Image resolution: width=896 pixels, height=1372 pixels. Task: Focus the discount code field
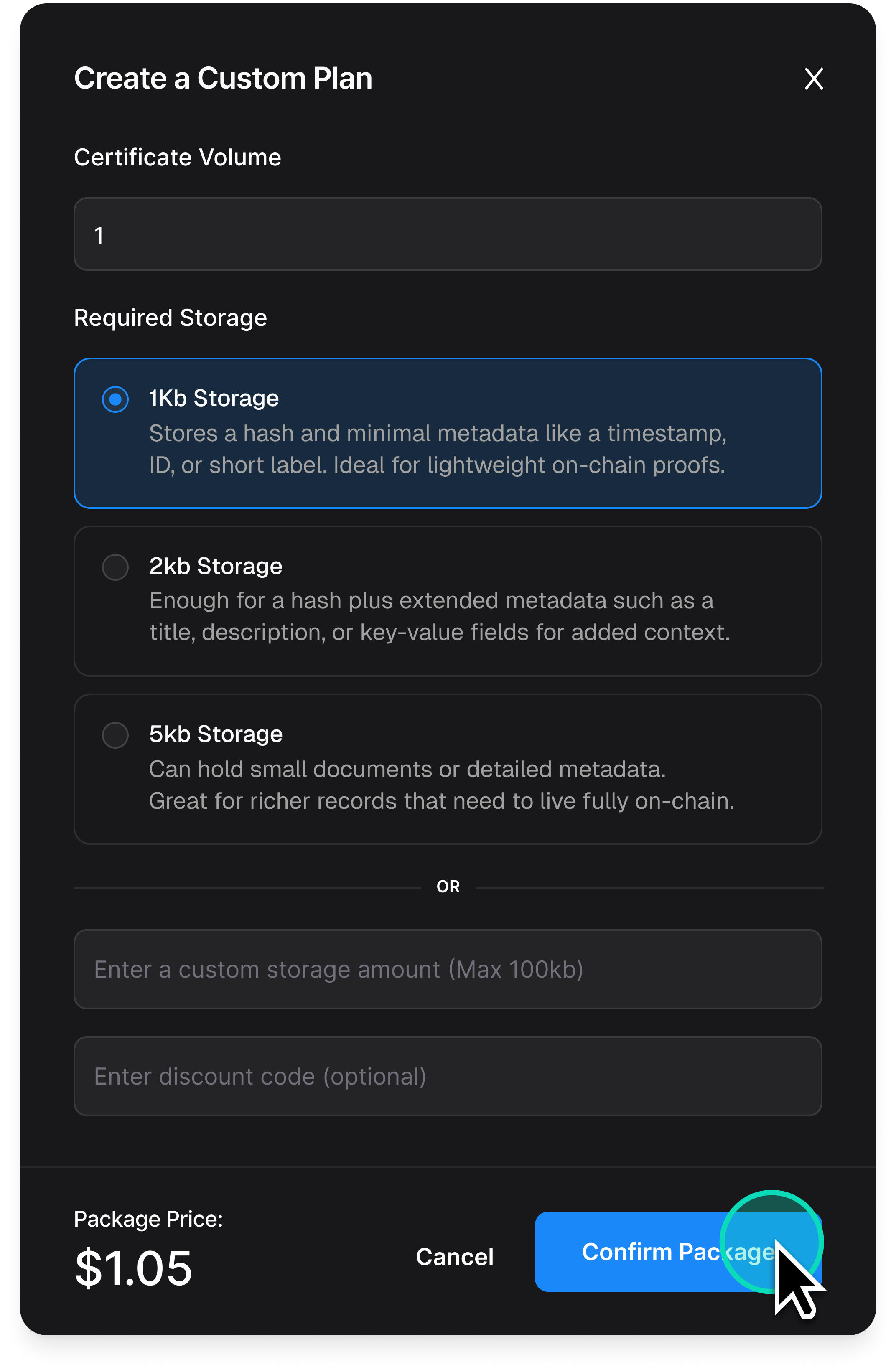(x=448, y=1076)
